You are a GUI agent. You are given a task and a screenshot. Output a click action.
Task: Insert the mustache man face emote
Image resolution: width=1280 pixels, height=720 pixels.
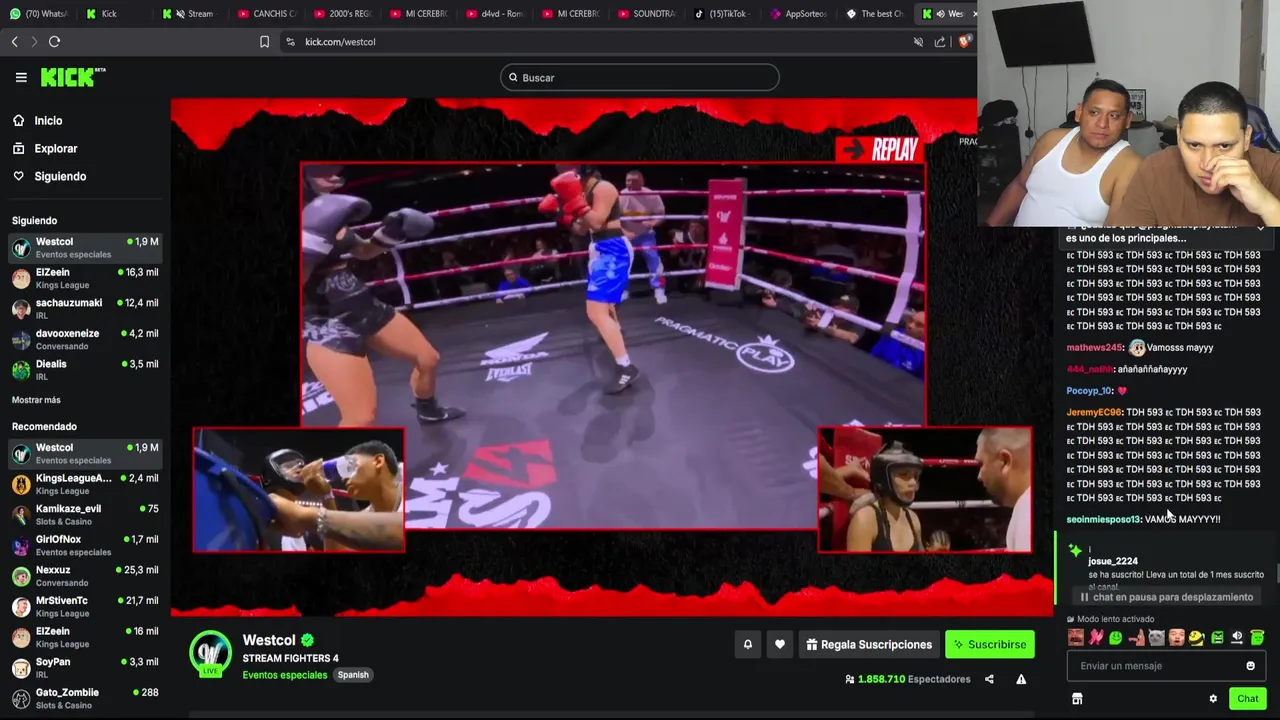click(x=1076, y=638)
